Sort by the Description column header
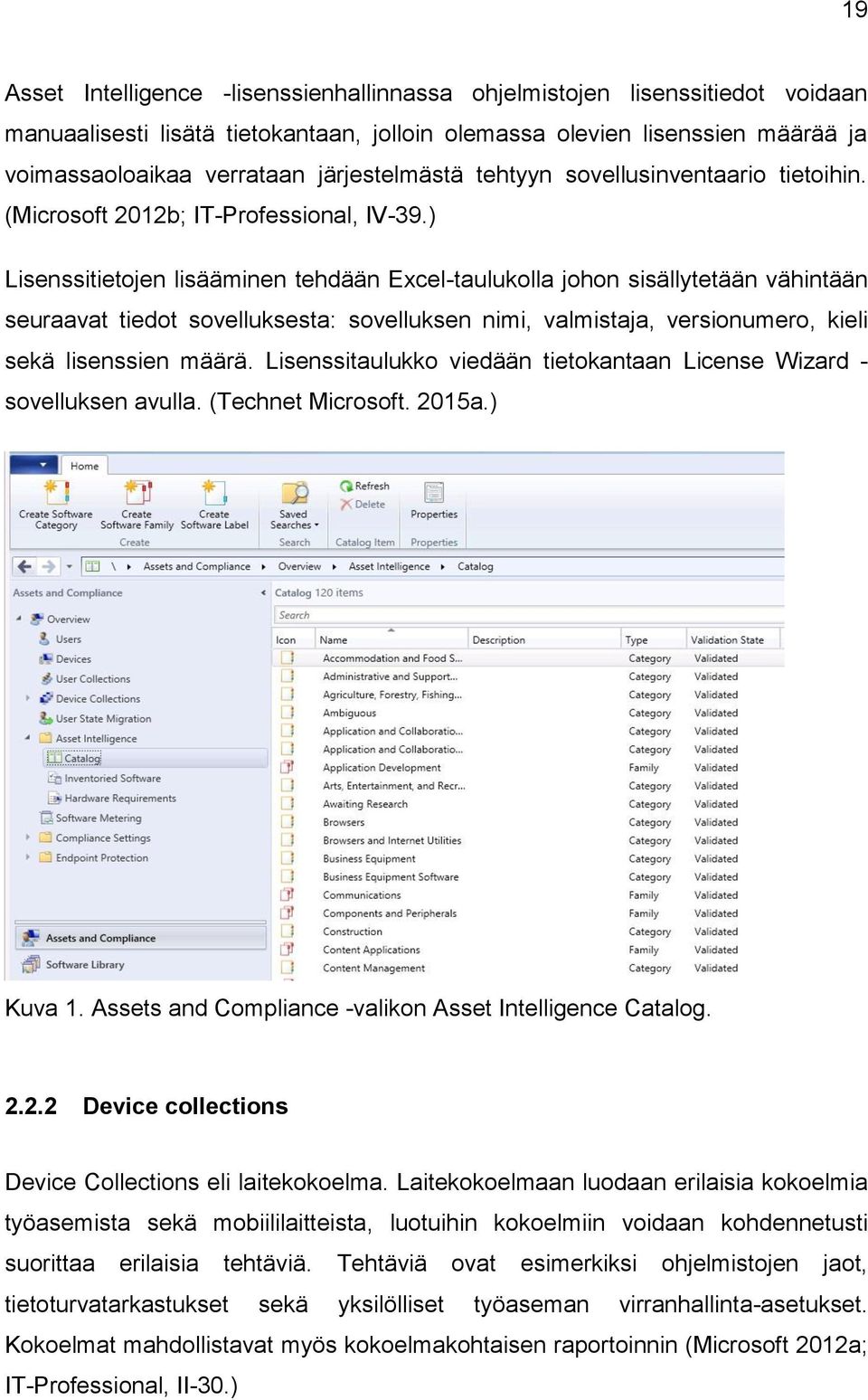 click(543, 639)
